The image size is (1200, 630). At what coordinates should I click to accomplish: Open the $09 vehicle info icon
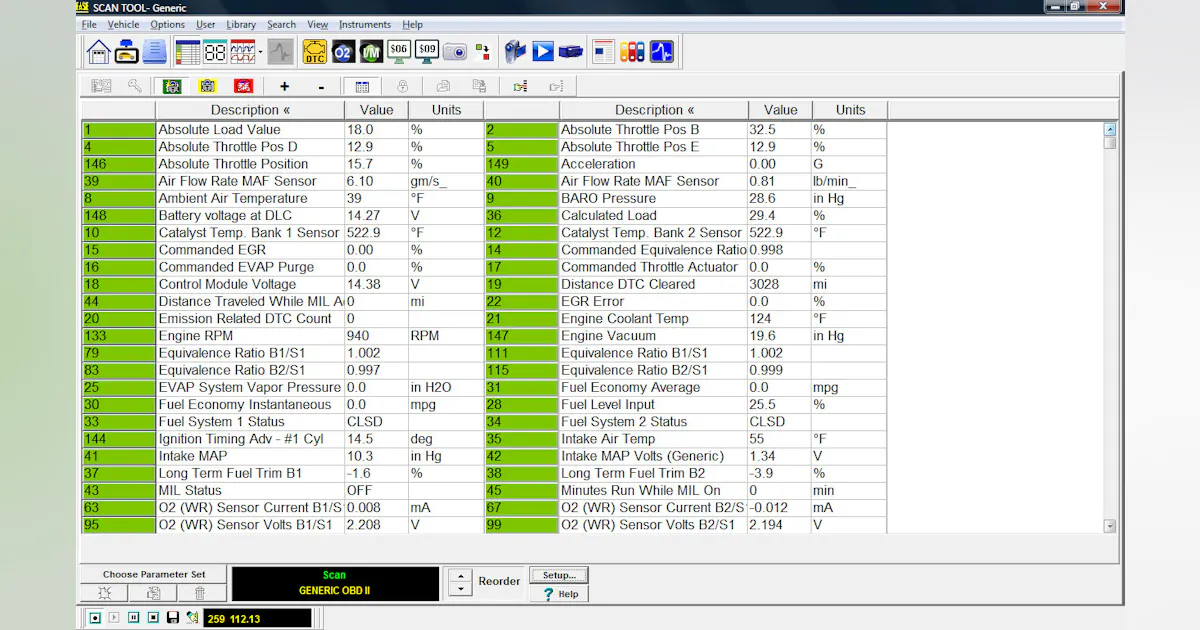click(x=427, y=51)
